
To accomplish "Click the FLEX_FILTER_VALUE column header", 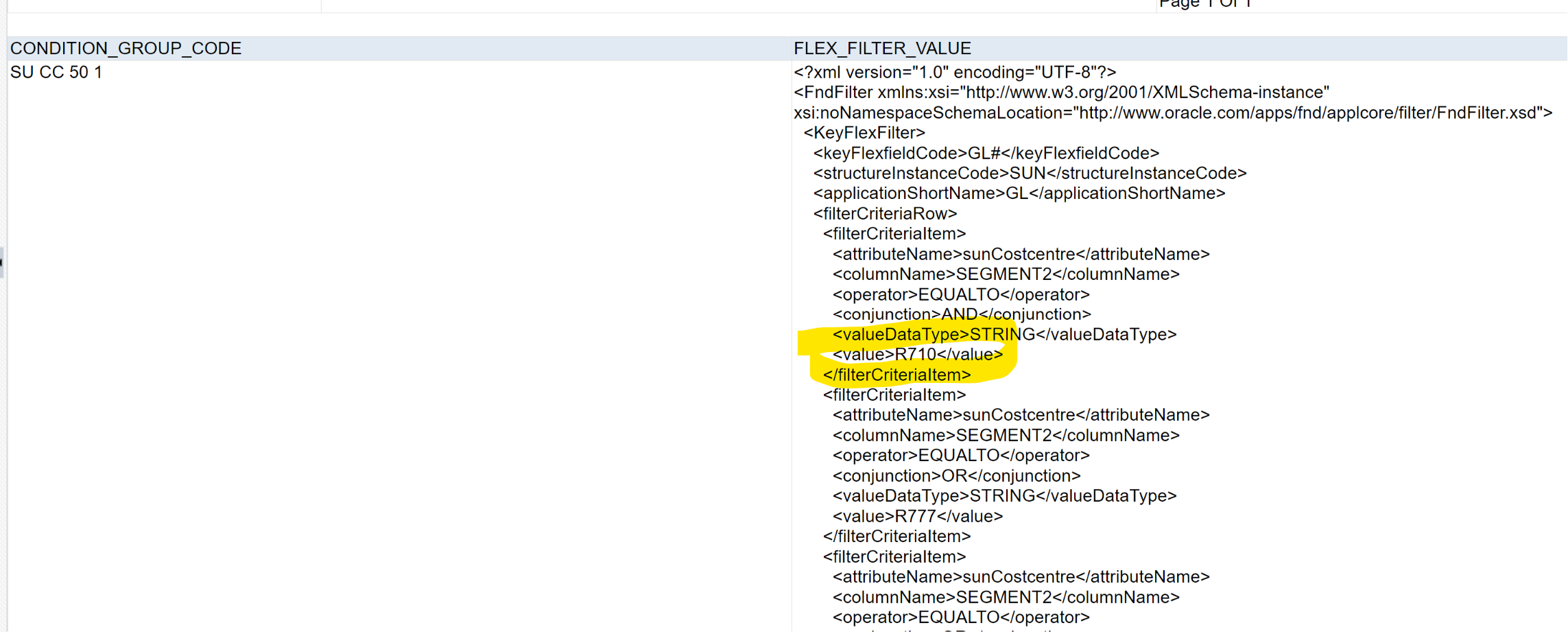I will [x=882, y=48].
